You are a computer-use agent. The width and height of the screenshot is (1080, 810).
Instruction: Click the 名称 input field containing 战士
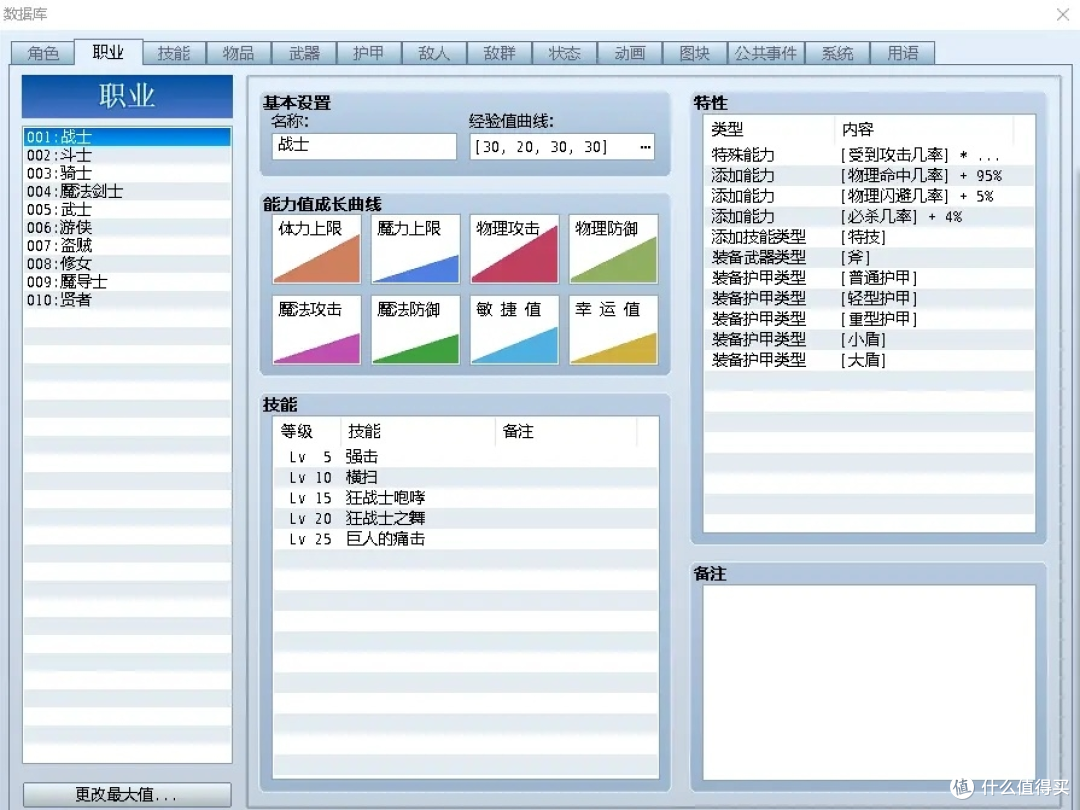364,146
